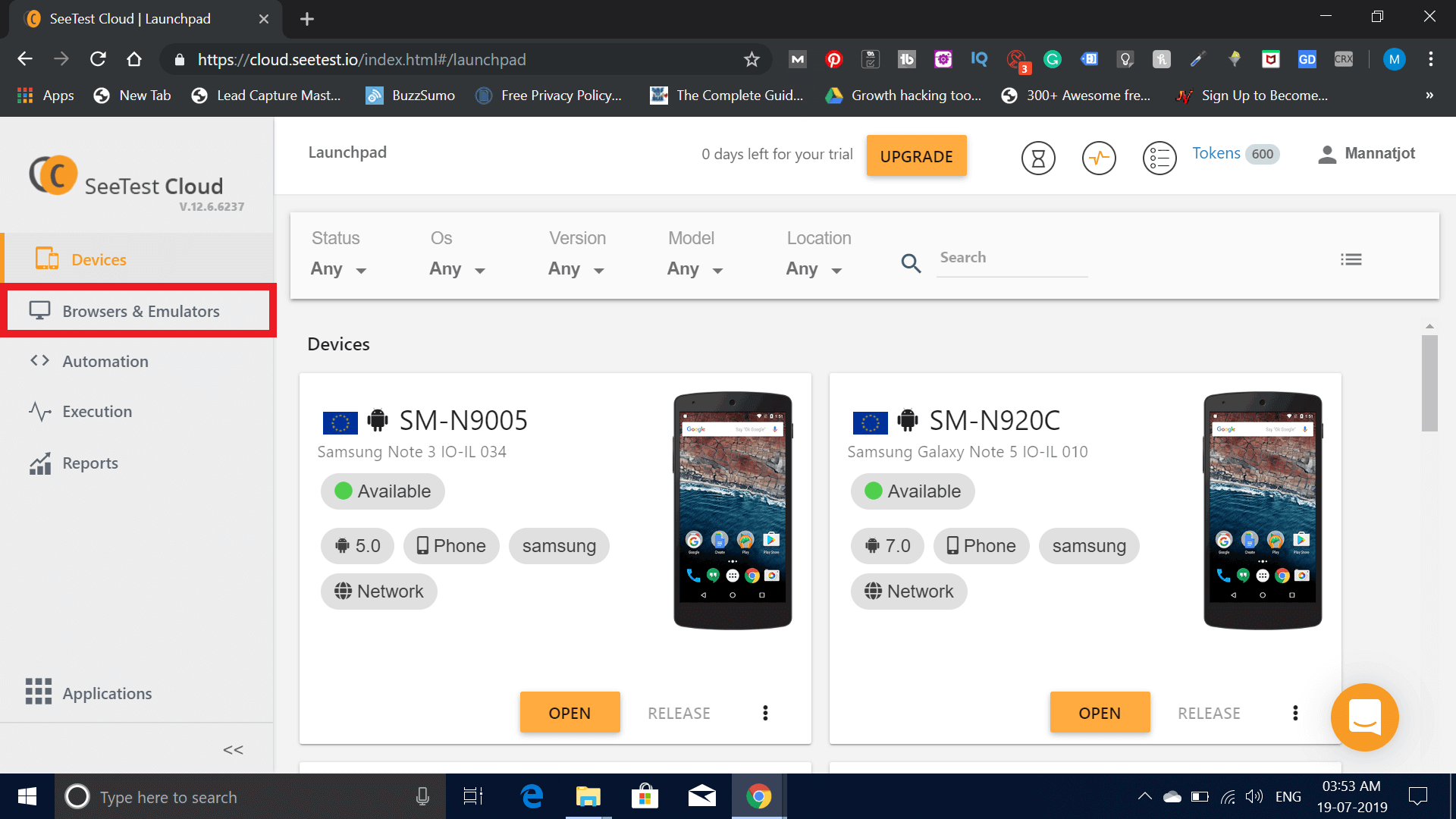Screen dimensions: 1456x819
Task: Open more options on SM-N9005 card
Action: coord(765,713)
